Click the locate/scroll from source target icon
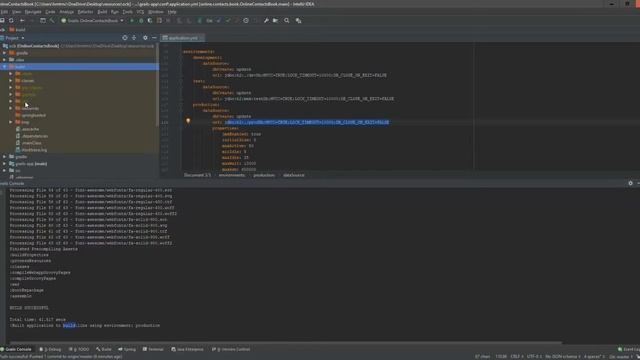640x360 pixels. 125,38
